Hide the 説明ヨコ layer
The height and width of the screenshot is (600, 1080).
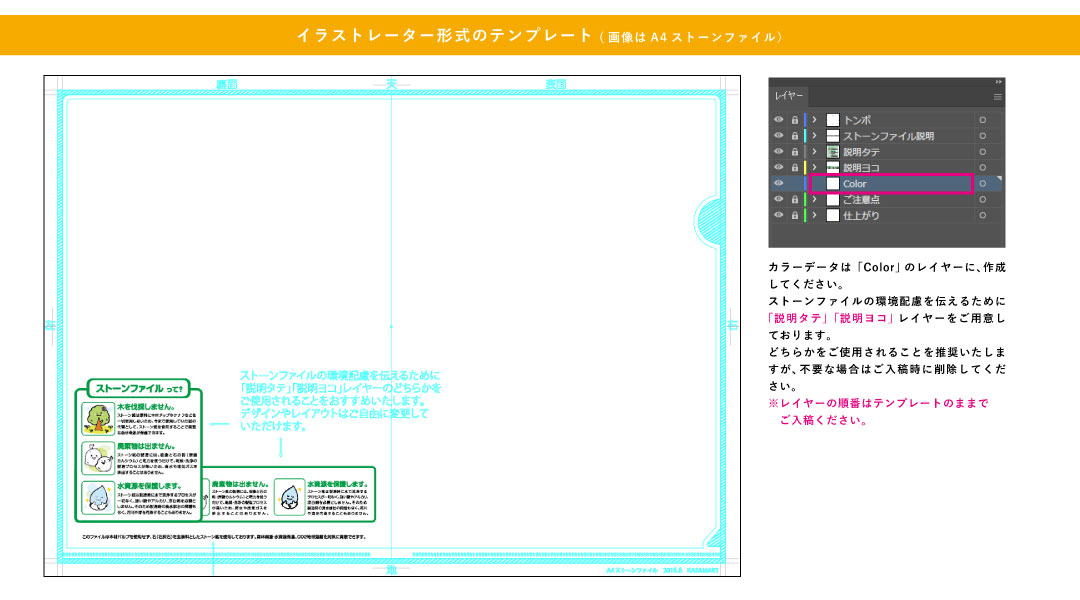tap(779, 168)
